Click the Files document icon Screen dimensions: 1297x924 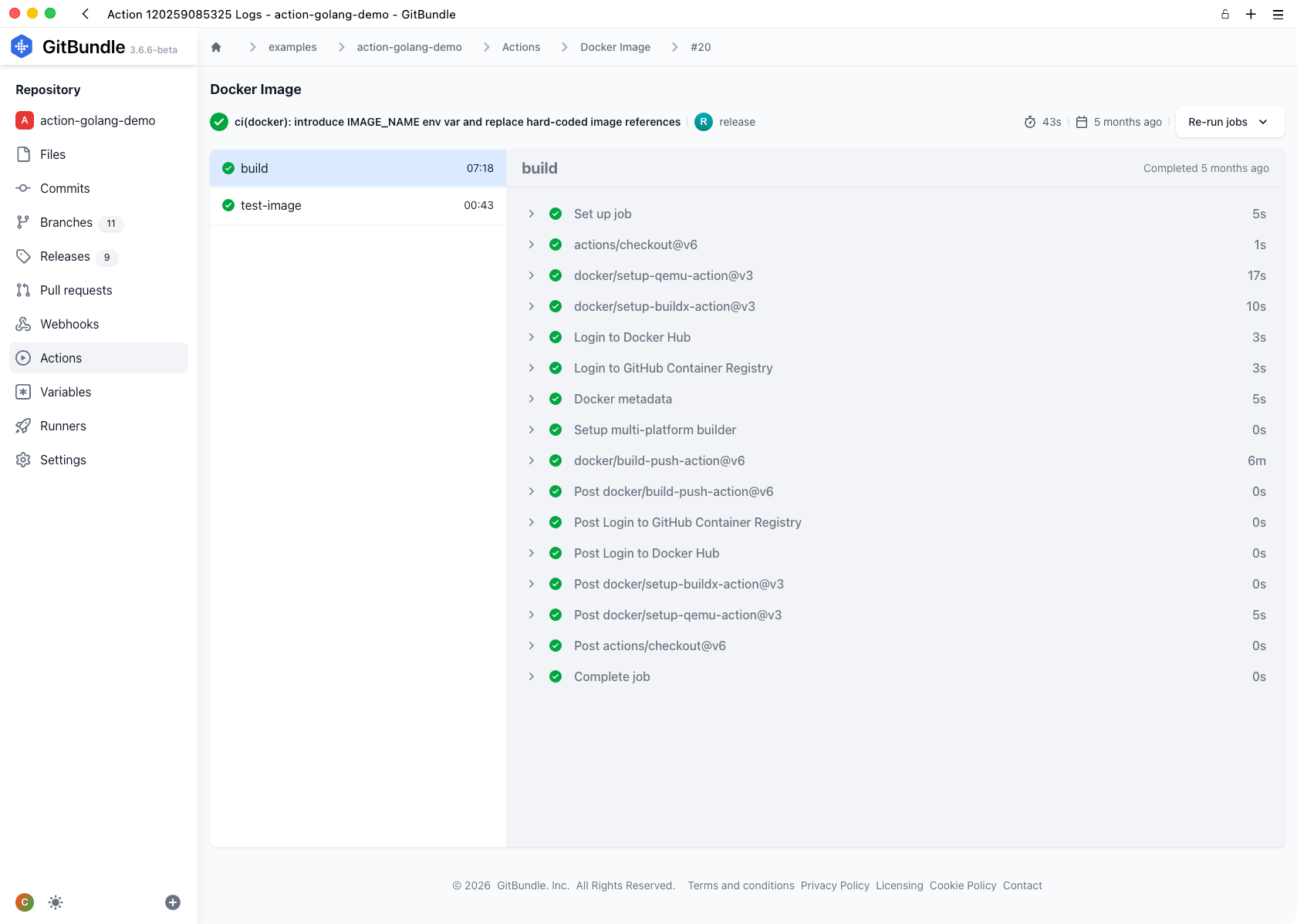[24, 154]
